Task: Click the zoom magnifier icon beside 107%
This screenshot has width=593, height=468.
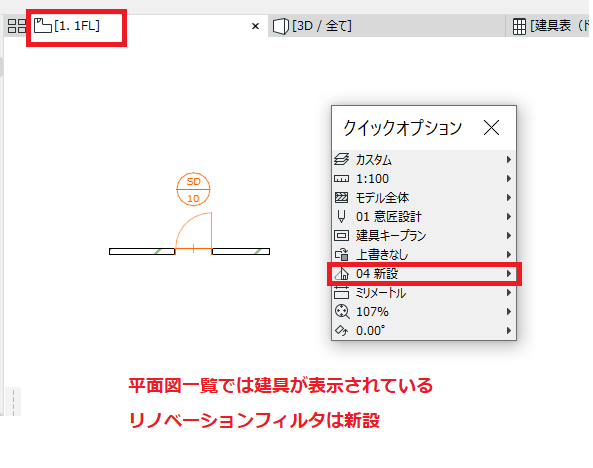Action: point(342,312)
